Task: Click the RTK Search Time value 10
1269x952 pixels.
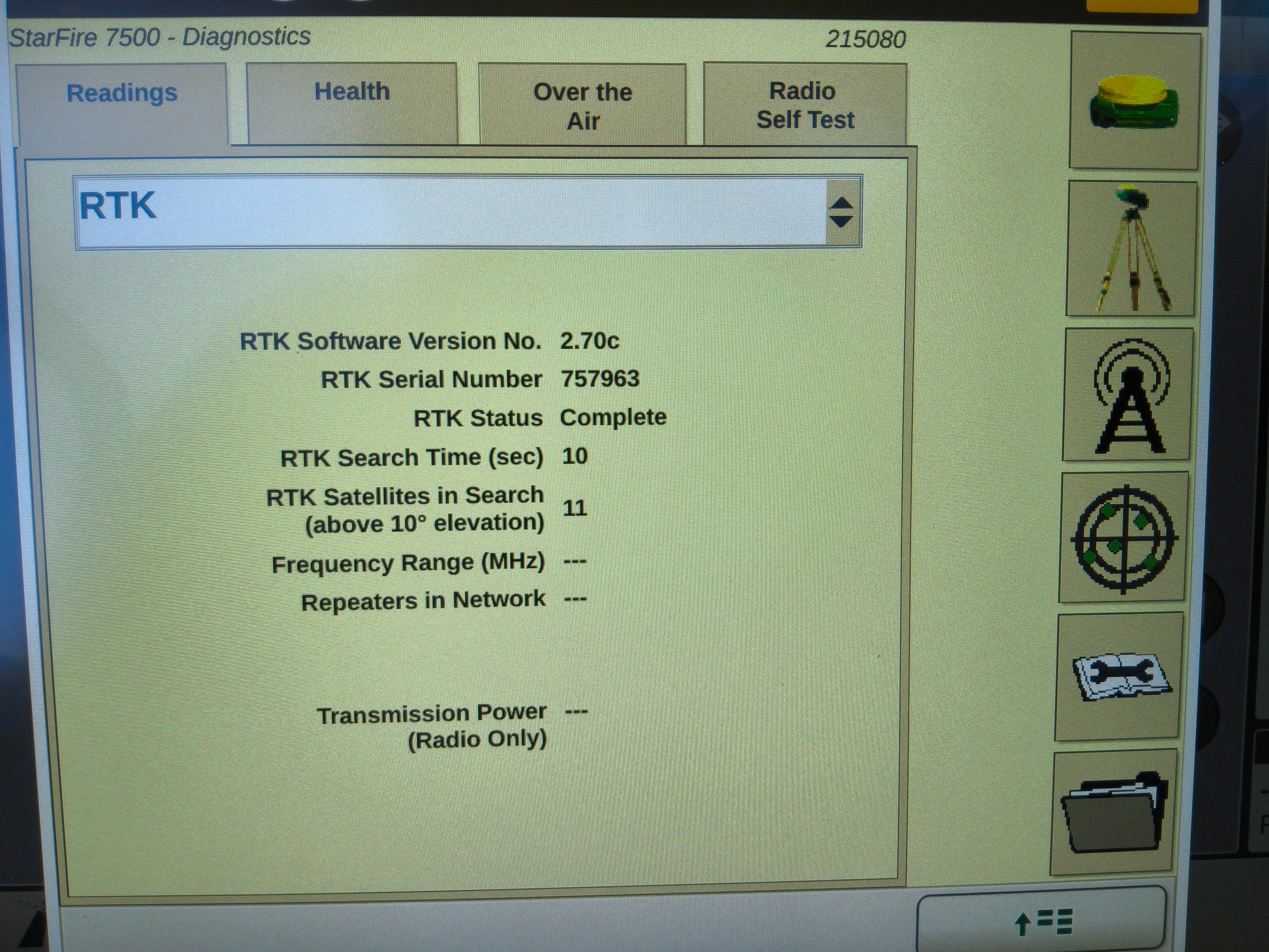Action: [575, 456]
